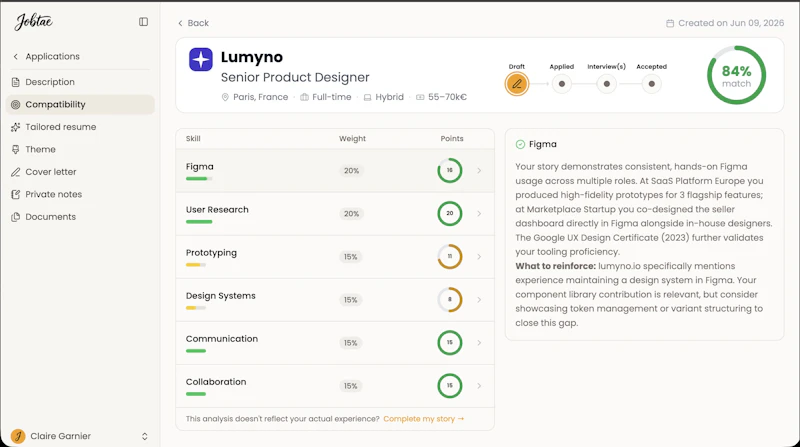Expand the Prototyping row chevron
800x447 pixels.
[479, 257]
